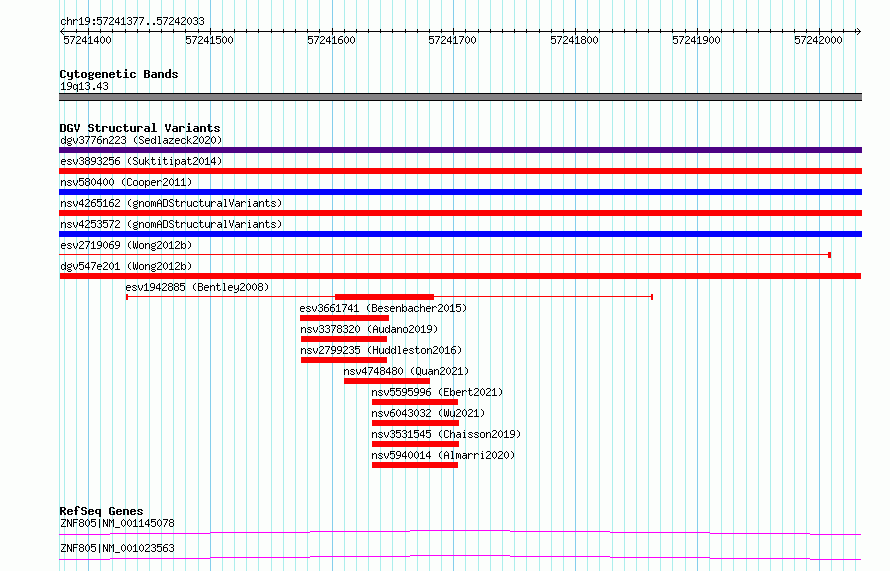The image size is (890, 571).
Task: Click the DGV Structural Variants track heading
Action: [140, 128]
